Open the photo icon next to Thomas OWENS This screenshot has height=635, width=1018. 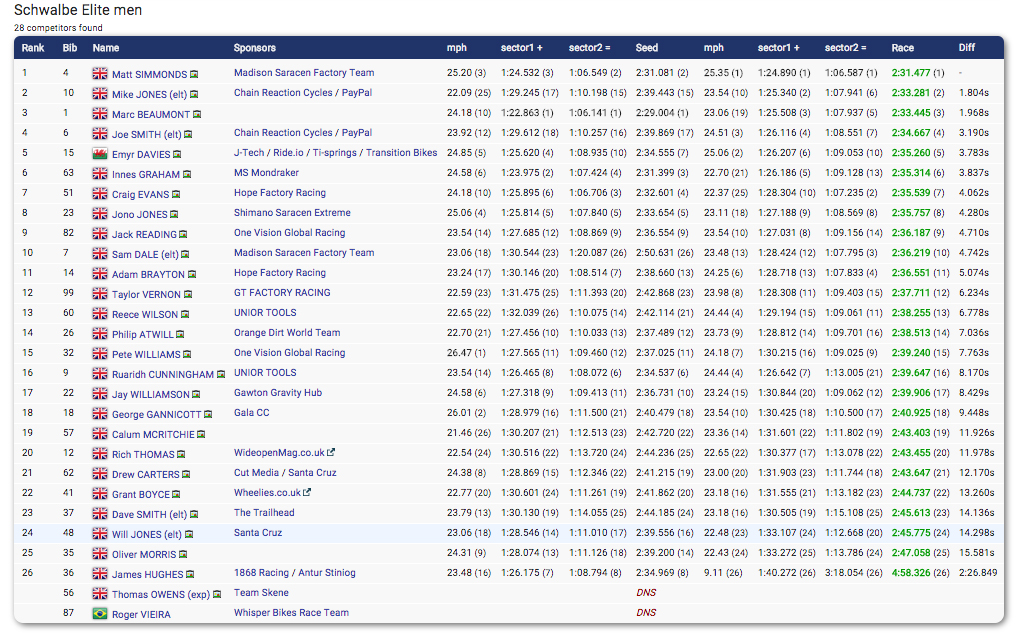tap(218, 595)
